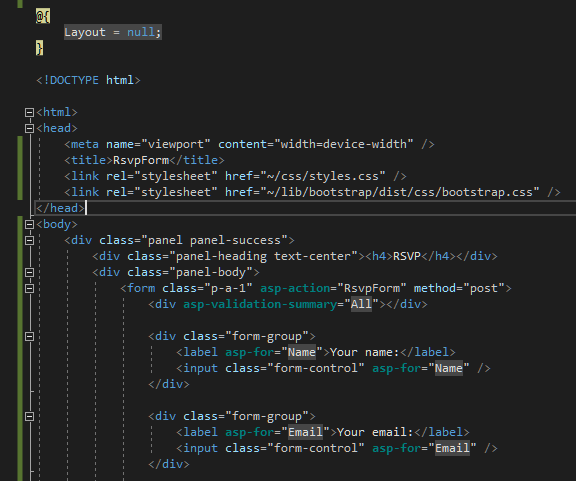
Task: Click the asp-action attribute on the form
Action: tap(295, 288)
